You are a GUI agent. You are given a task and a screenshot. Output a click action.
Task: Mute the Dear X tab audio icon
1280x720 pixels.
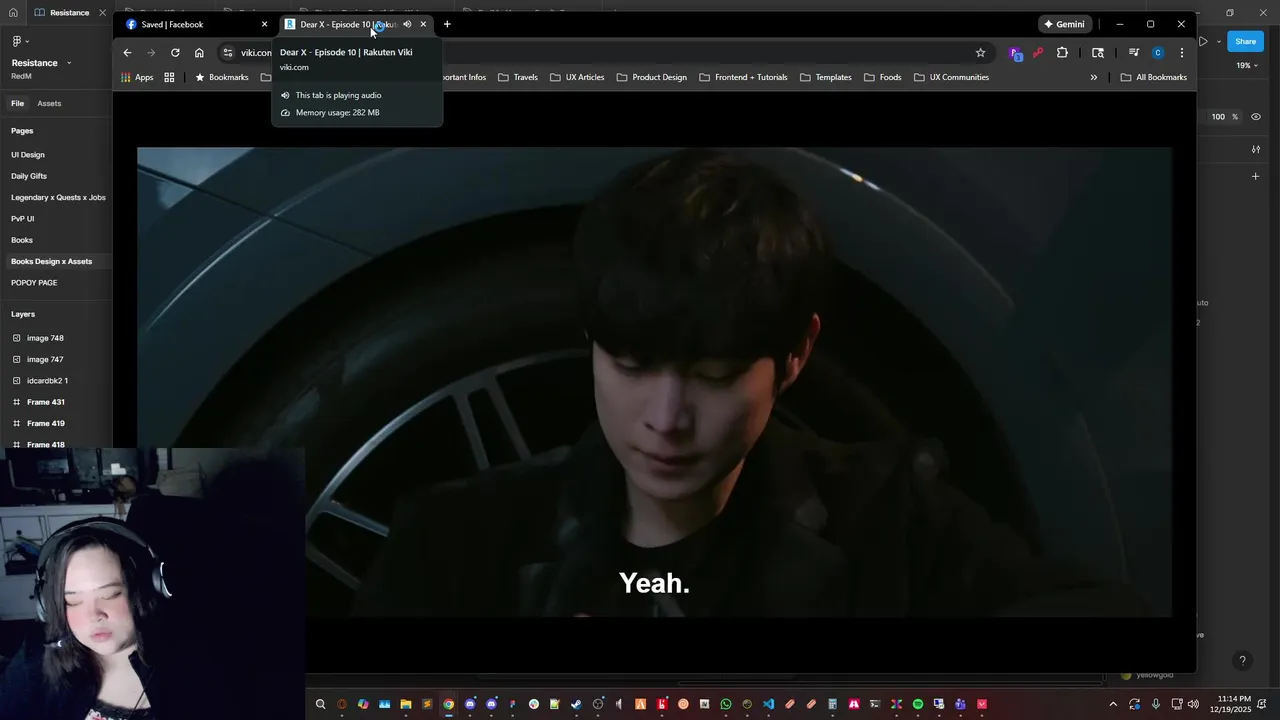point(407,24)
